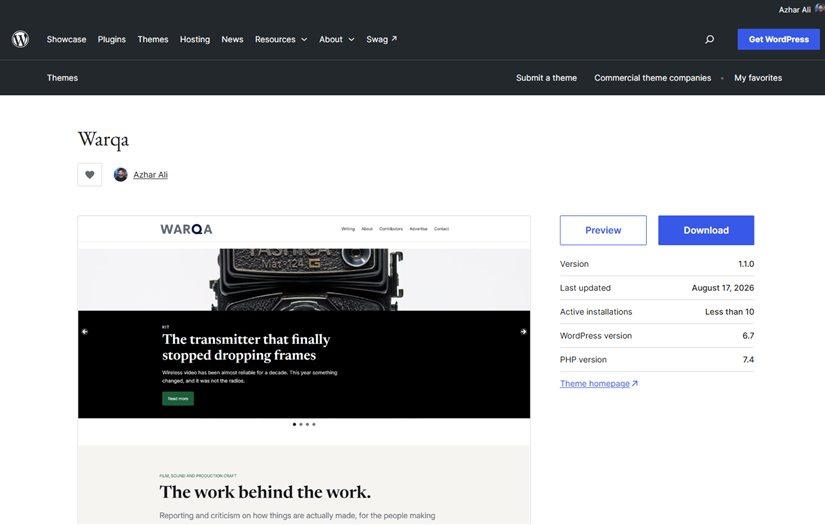This screenshot has height=525, width=825.
Task: Click the Preview button
Action: [x=603, y=230]
